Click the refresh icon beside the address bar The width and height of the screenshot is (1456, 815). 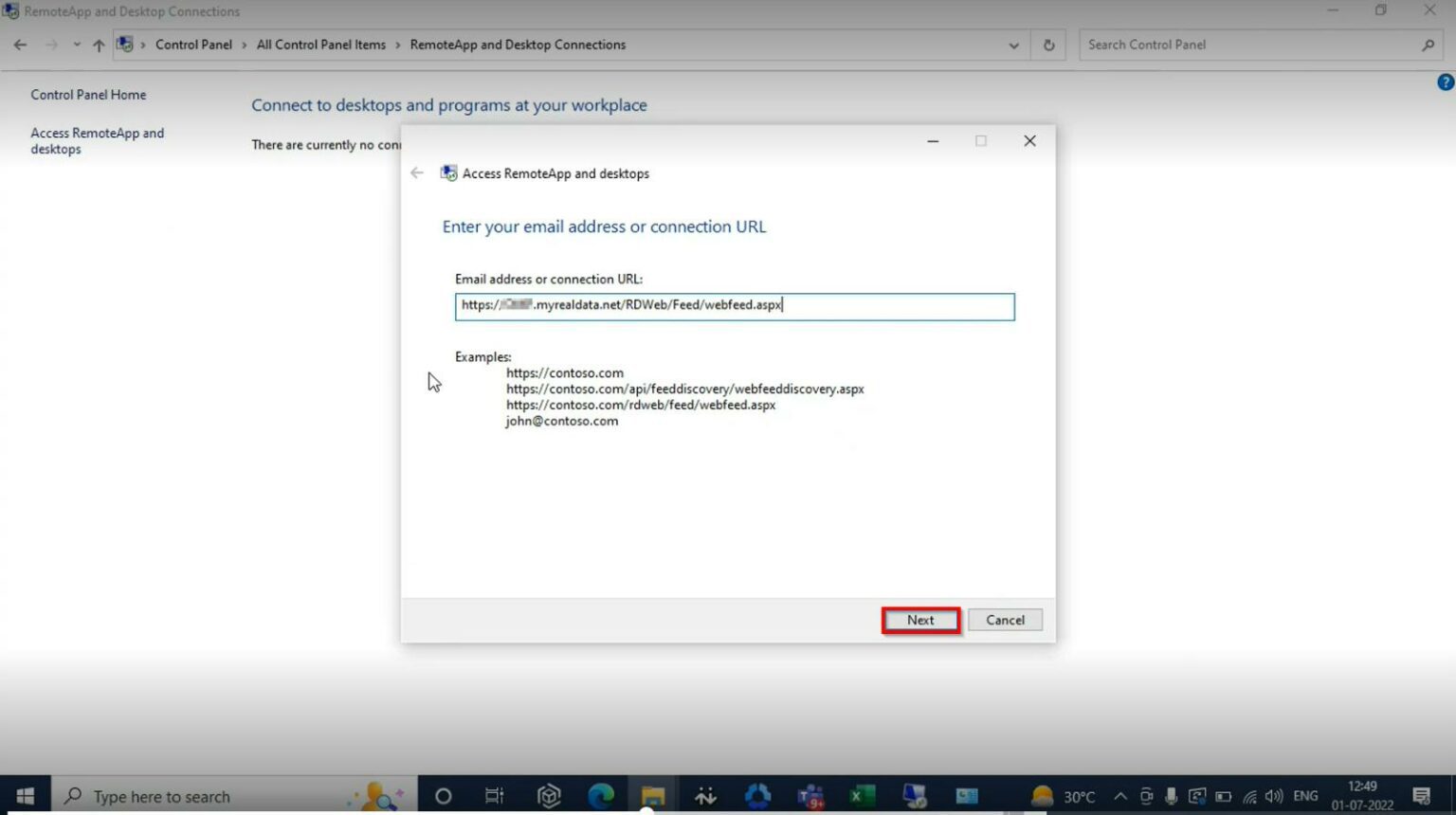[1048, 45]
